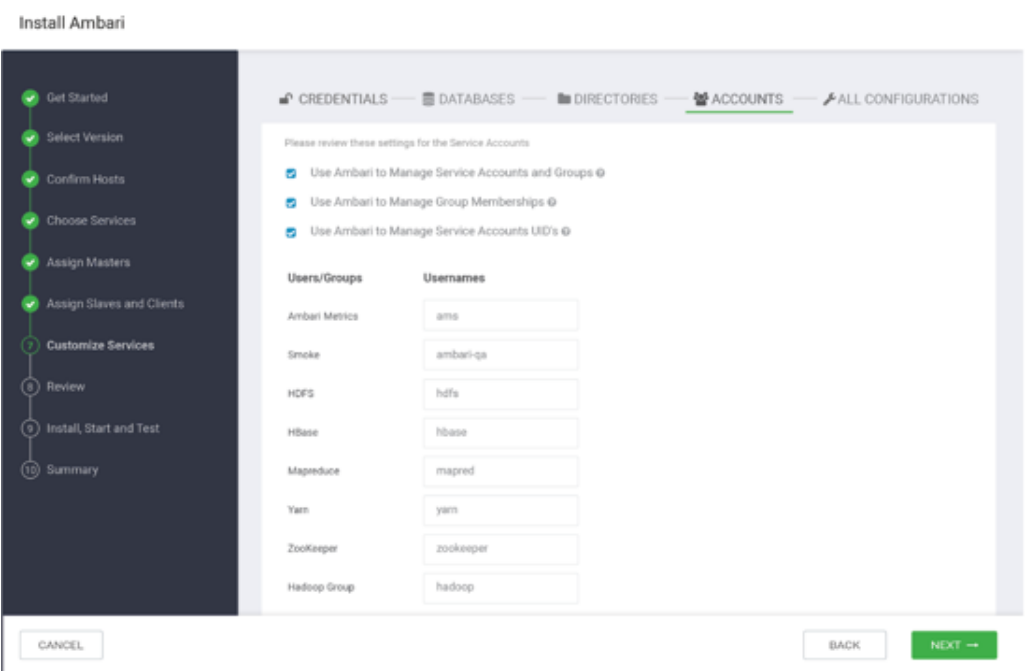Viewport: 1026px width, 671px height.
Task: Click the HDFS username field
Action: (x=501, y=393)
